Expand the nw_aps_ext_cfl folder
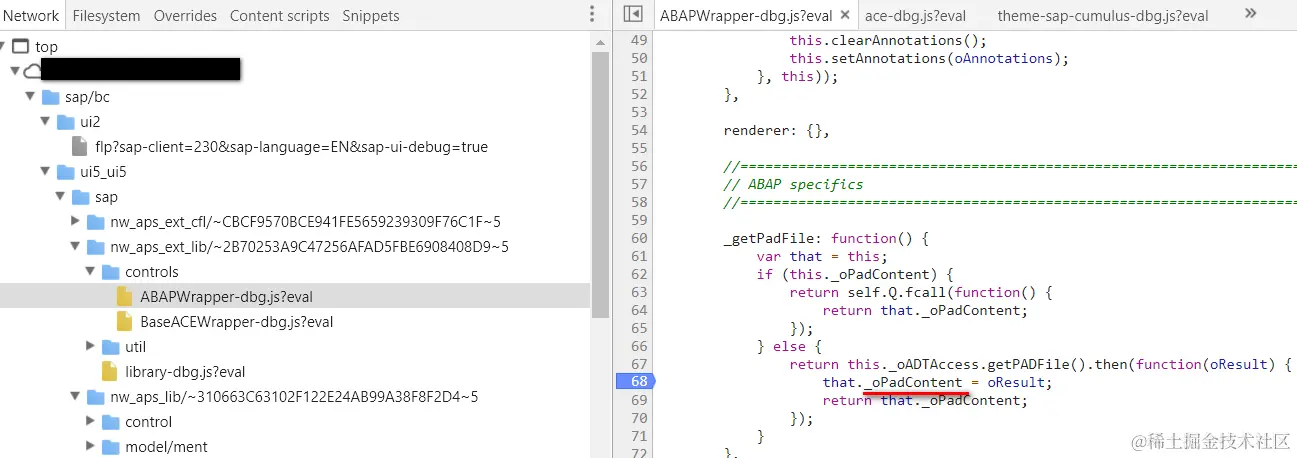1297x458 pixels. [x=76, y=222]
